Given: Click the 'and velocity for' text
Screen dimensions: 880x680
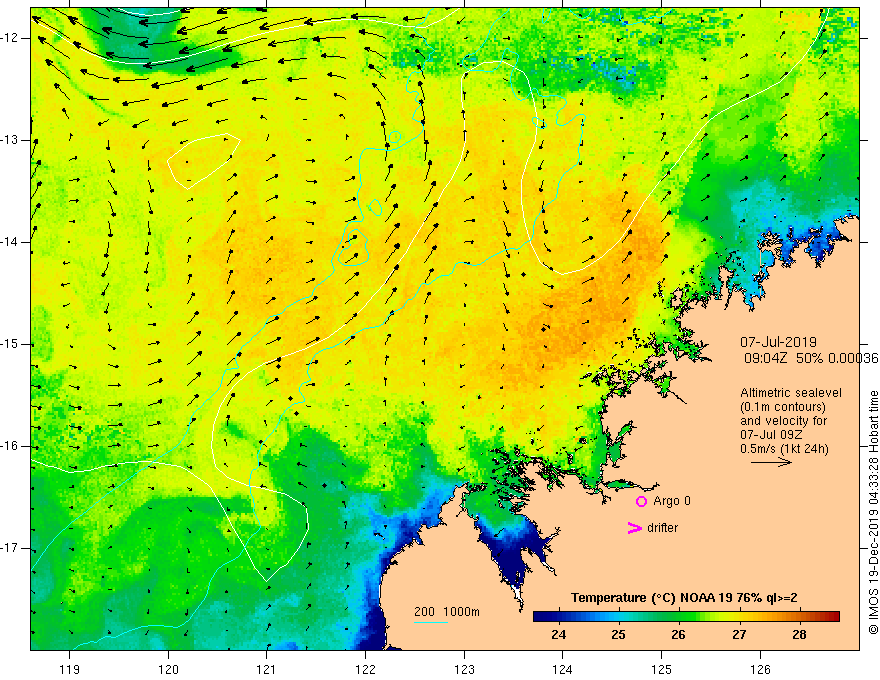Looking at the screenshot, I should [783, 421].
